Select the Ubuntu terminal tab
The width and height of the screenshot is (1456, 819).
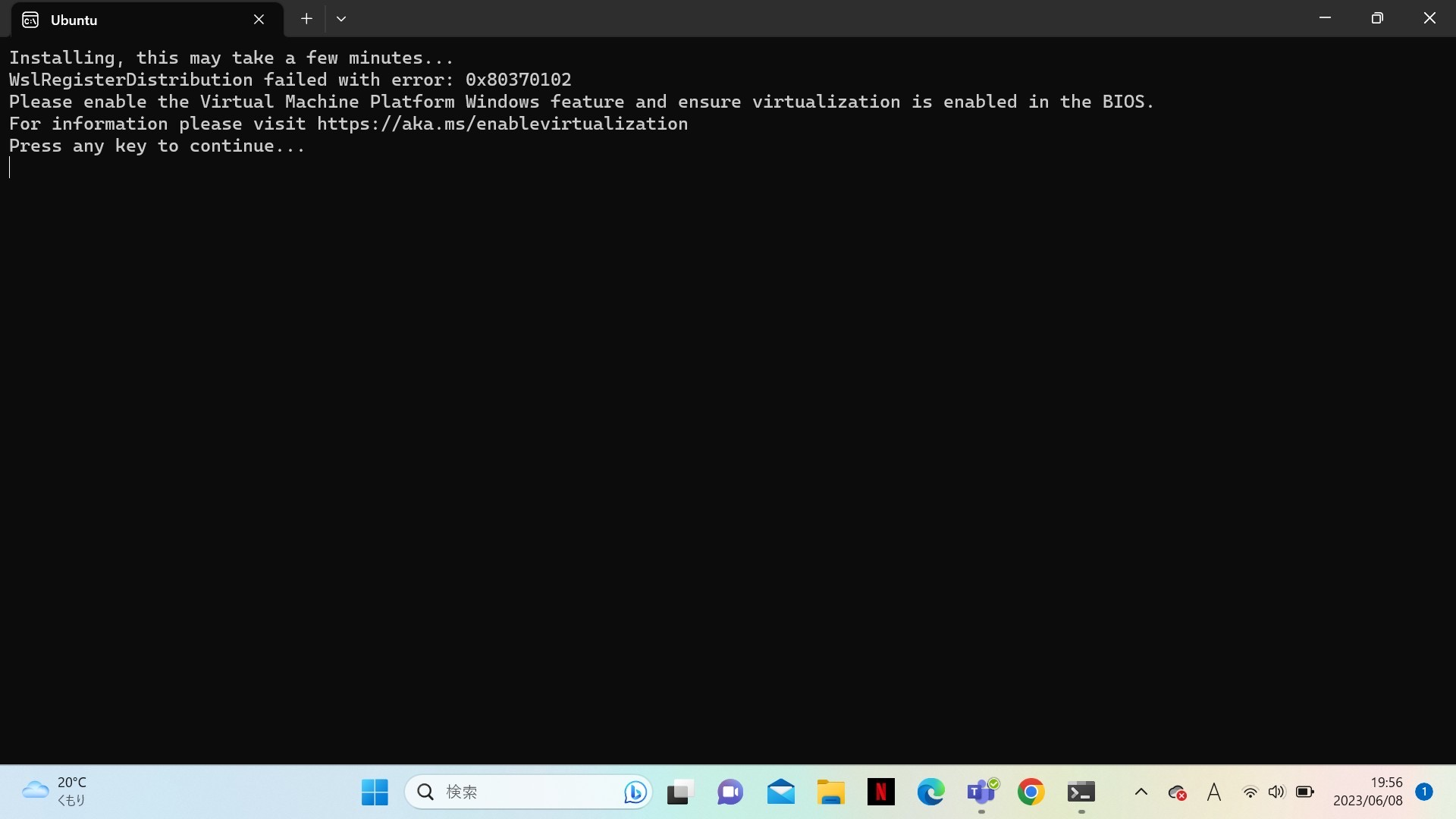(x=136, y=20)
